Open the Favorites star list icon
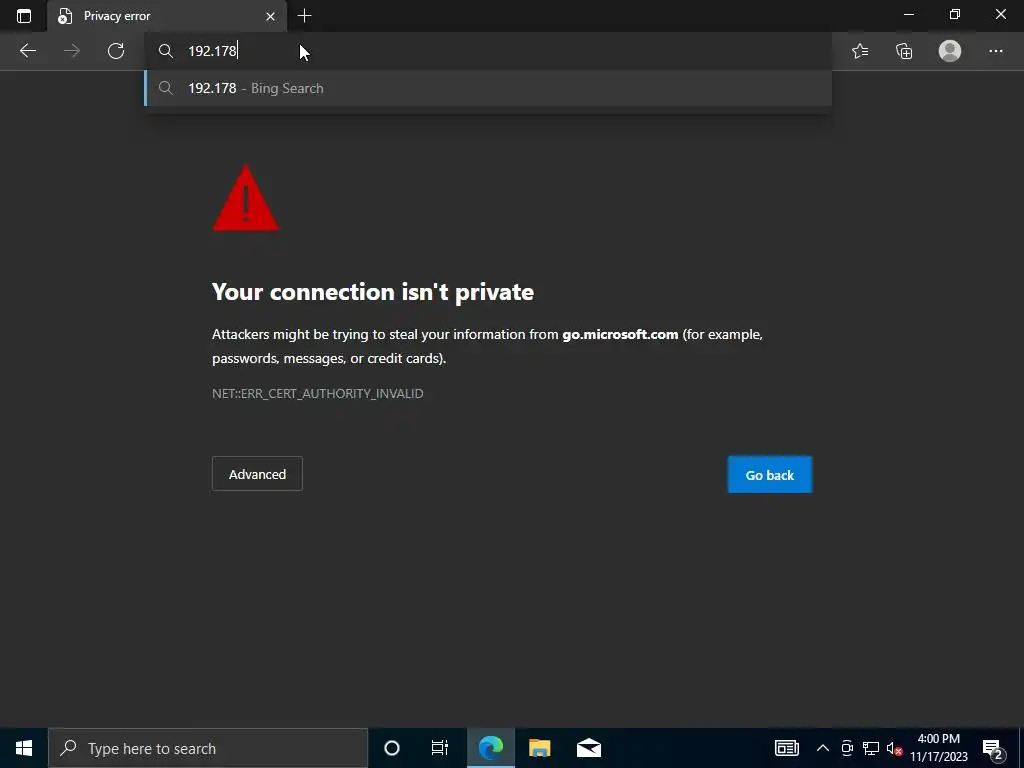 coord(860,51)
